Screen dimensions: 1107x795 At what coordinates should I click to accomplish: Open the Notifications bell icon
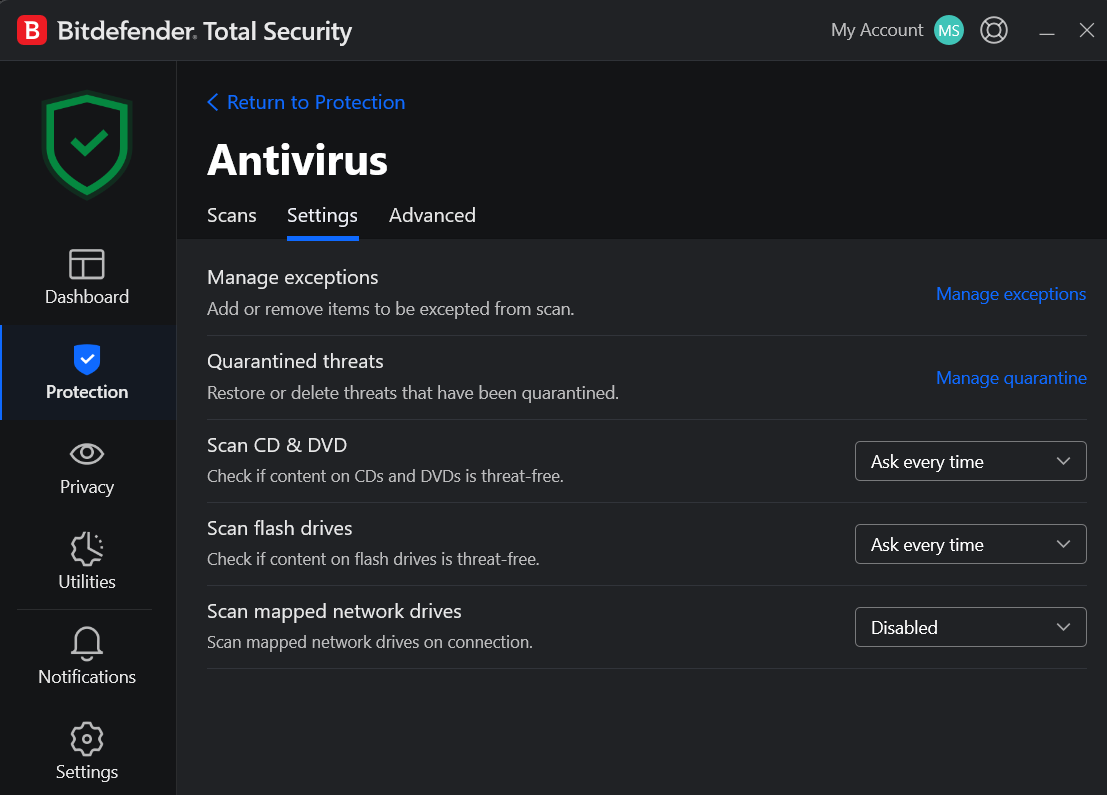pyautogui.click(x=87, y=643)
